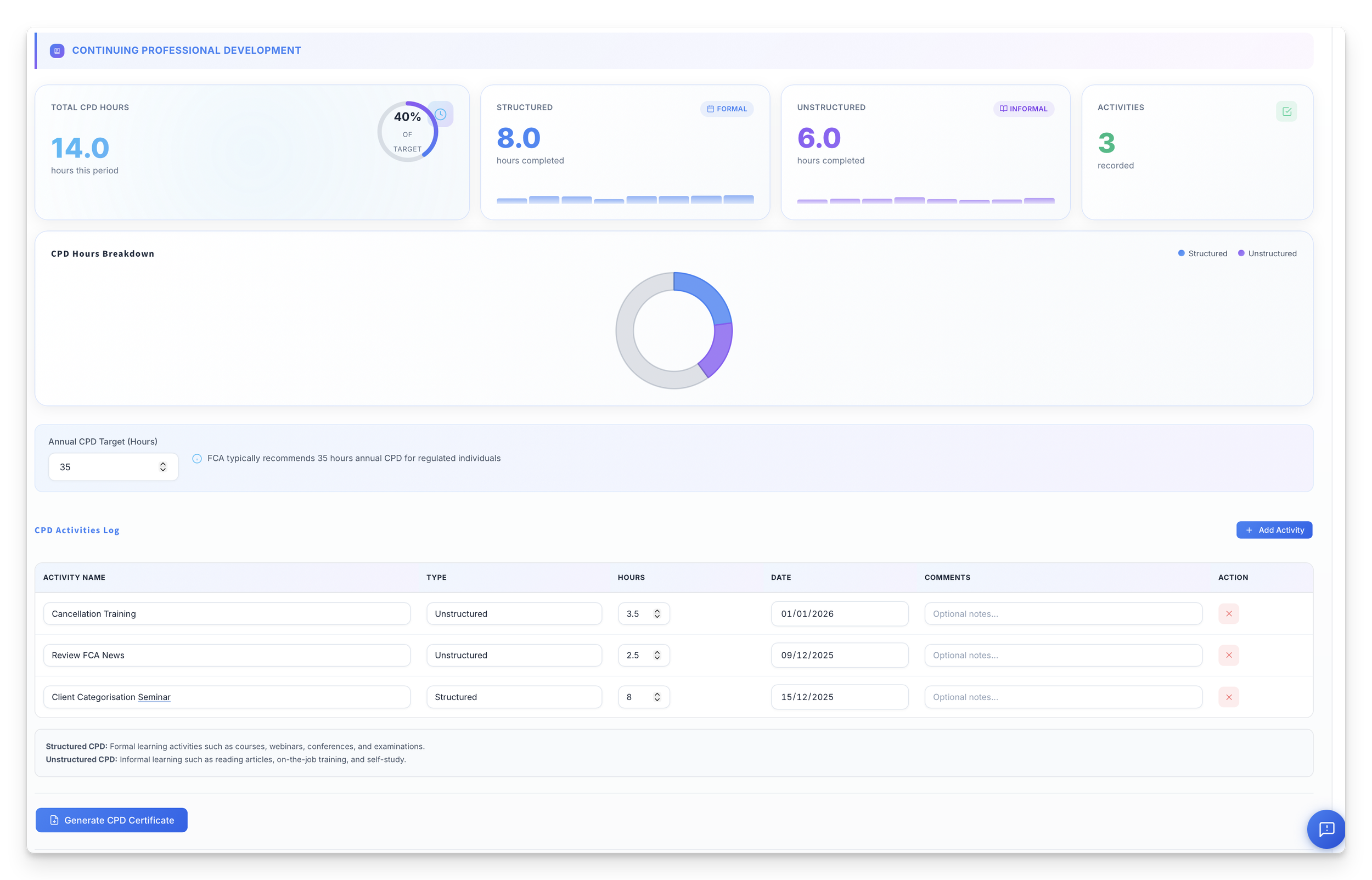This screenshot has height=880, width=1372.
Task: Click Generate CPD Certificate button
Action: point(111,821)
